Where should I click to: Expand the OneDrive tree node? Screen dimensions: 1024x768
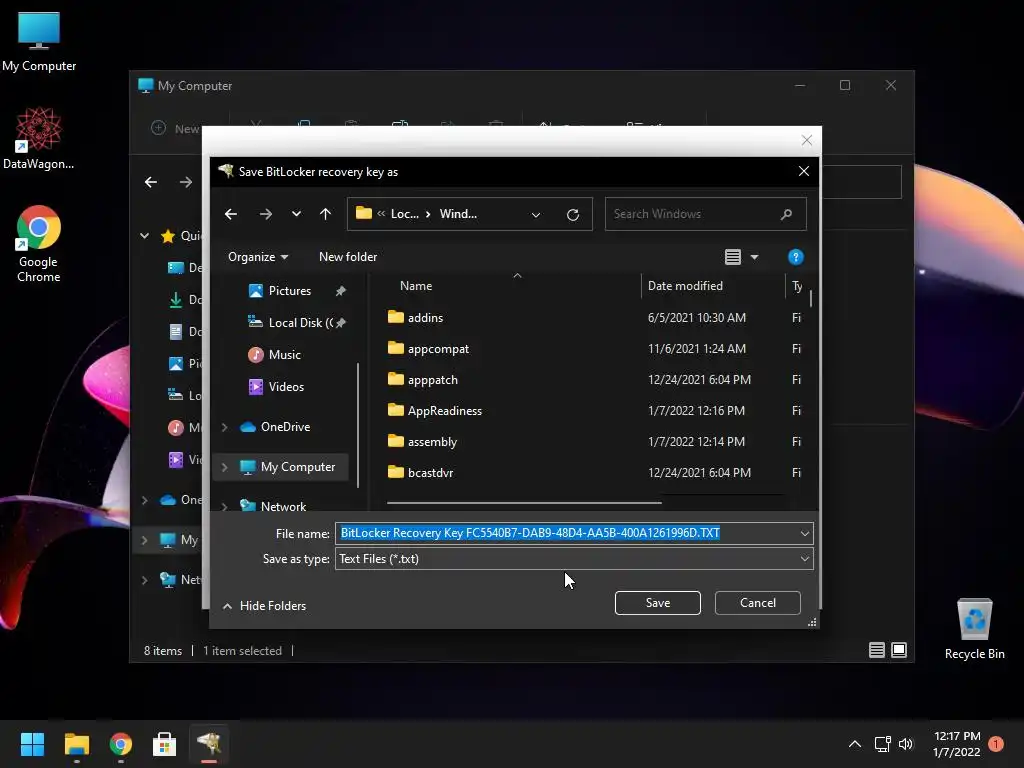(225, 427)
